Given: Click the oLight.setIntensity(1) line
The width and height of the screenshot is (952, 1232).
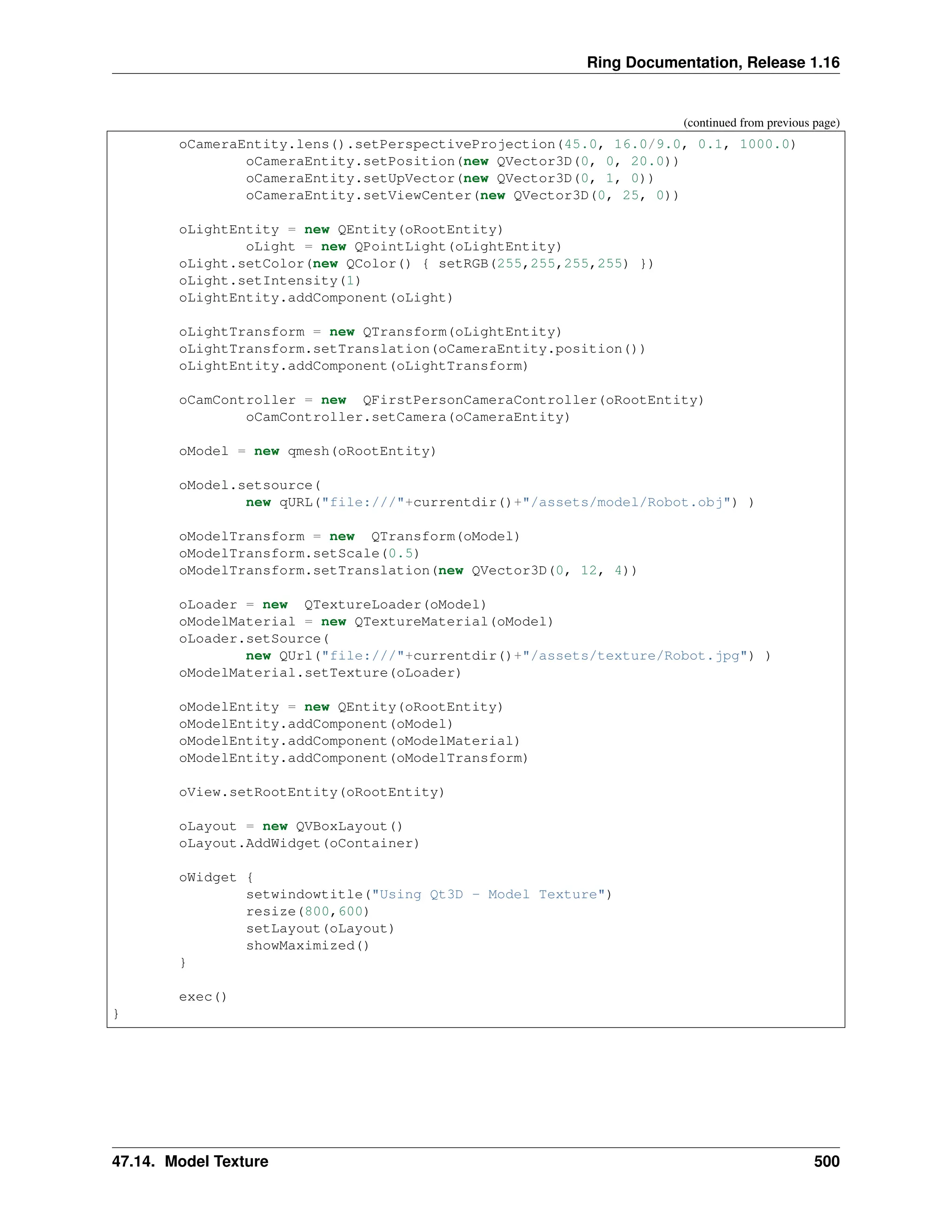Looking at the screenshot, I should 270,280.
